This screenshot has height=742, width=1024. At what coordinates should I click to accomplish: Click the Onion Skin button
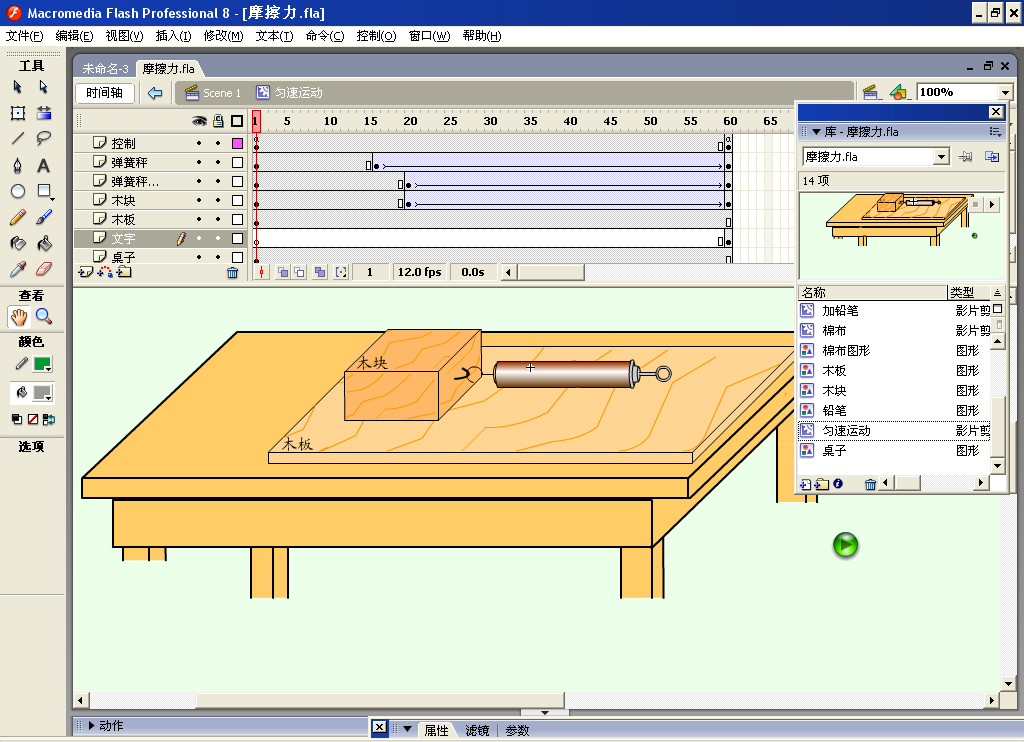tap(283, 272)
